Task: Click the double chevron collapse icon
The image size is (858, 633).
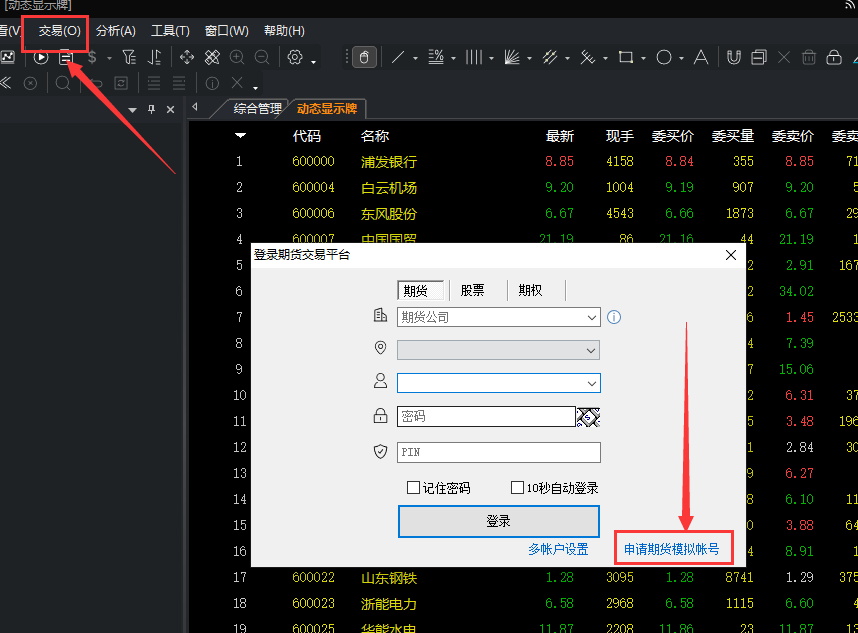Action: [5, 83]
